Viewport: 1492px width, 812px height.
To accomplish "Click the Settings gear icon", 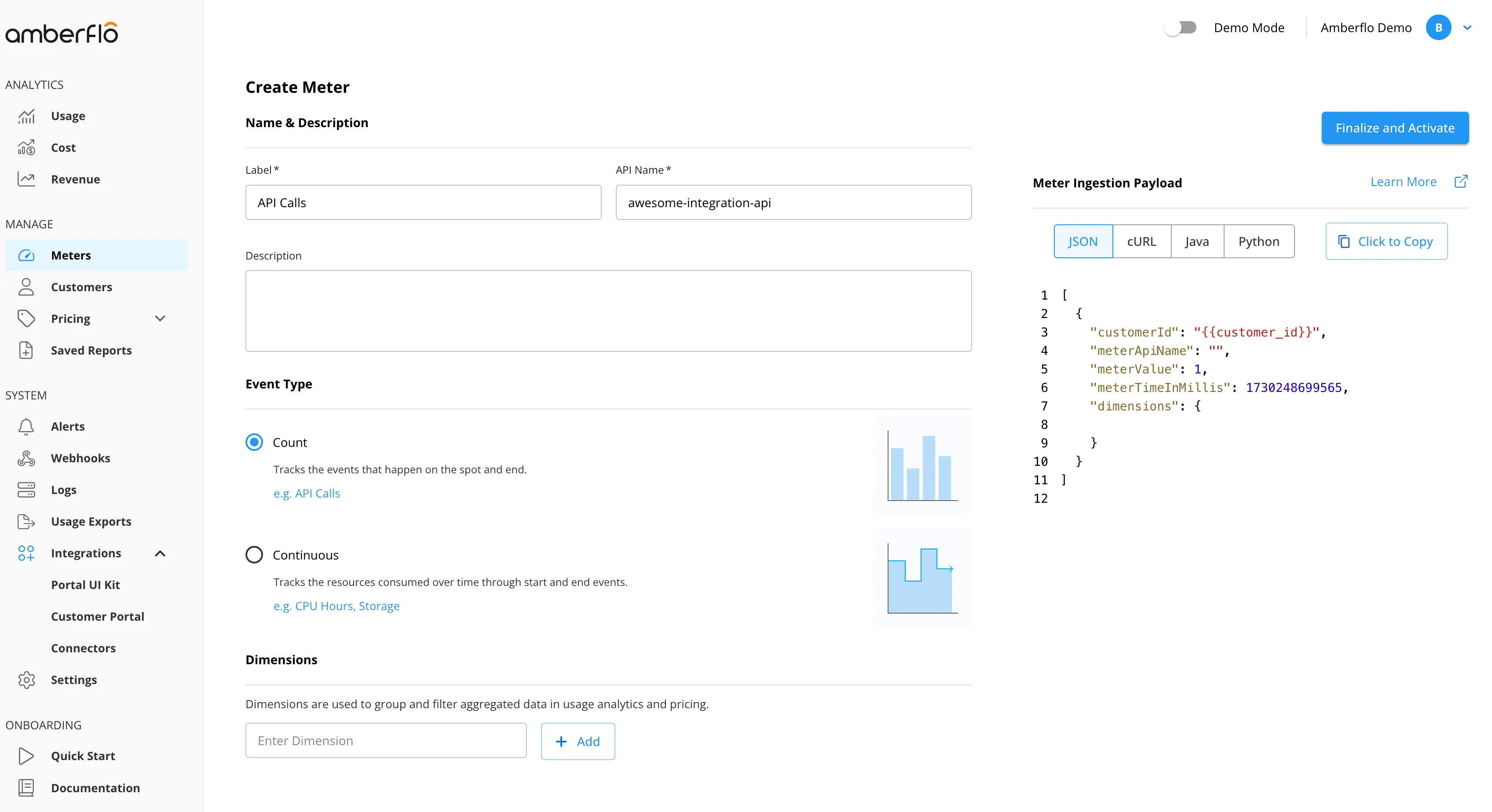I will 26,680.
